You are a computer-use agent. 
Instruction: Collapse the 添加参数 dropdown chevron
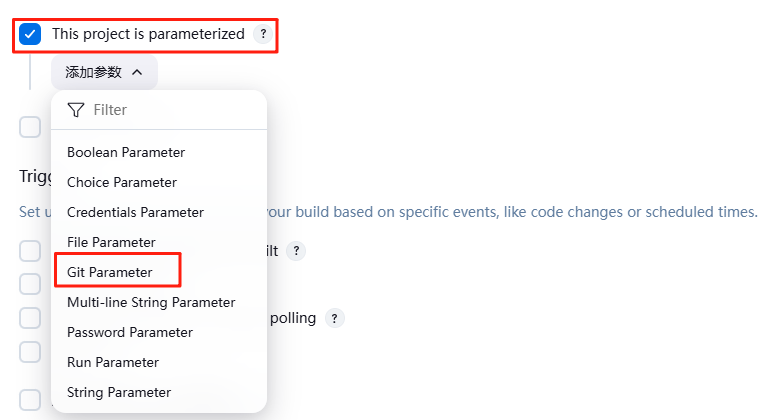pyautogui.click(x=137, y=72)
